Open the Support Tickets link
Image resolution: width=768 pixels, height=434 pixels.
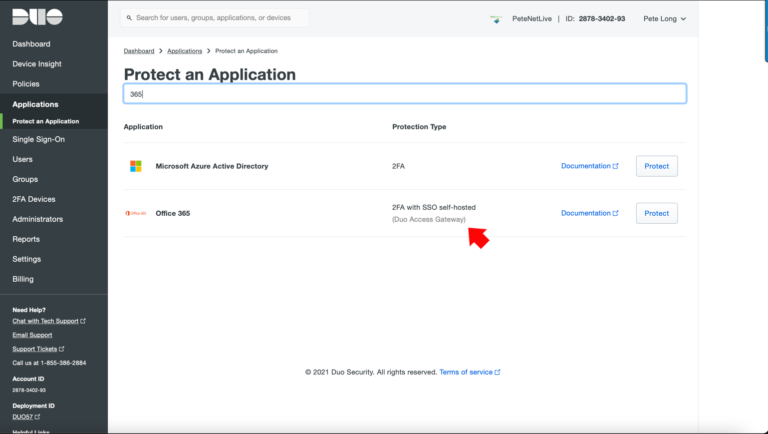pyautogui.click(x=38, y=349)
